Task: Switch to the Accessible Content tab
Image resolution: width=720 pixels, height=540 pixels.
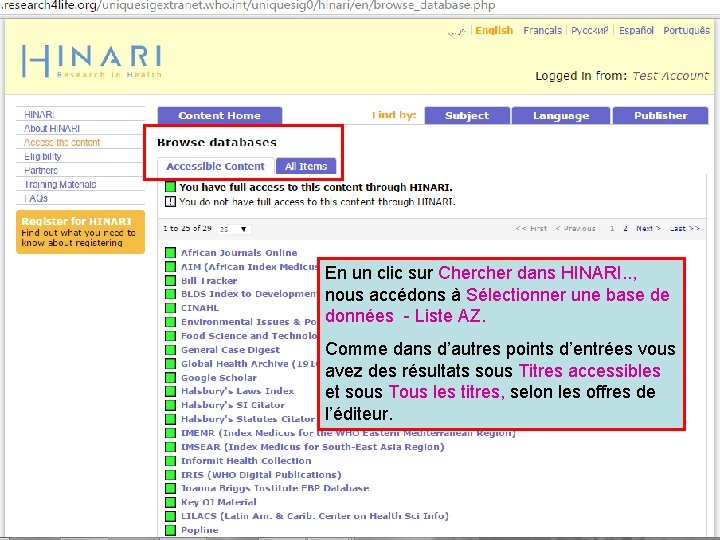Action: 215,166
